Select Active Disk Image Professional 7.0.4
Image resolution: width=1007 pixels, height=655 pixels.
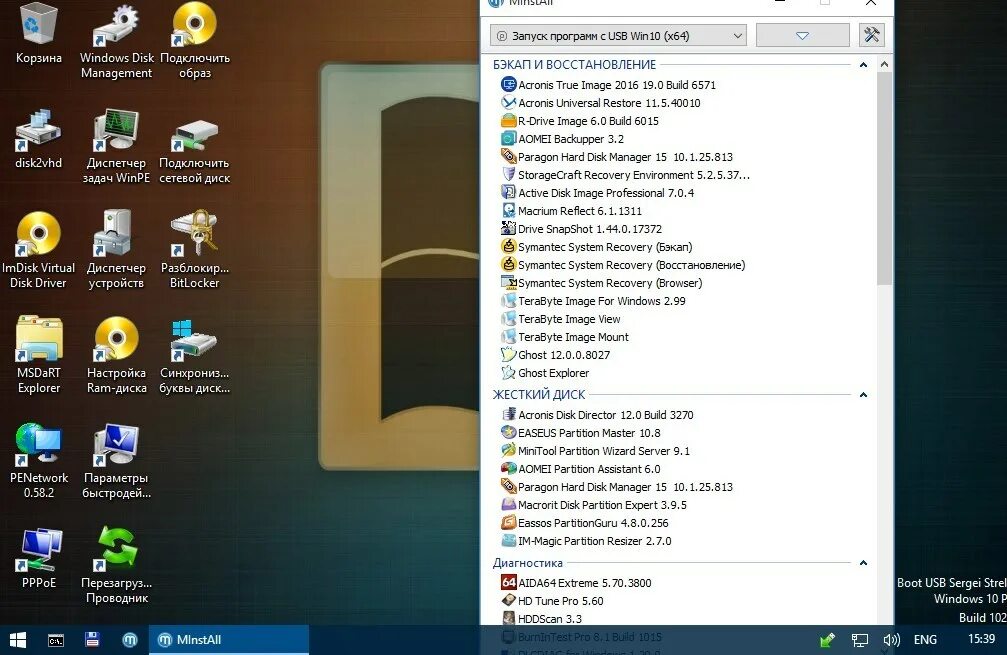click(x=597, y=193)
